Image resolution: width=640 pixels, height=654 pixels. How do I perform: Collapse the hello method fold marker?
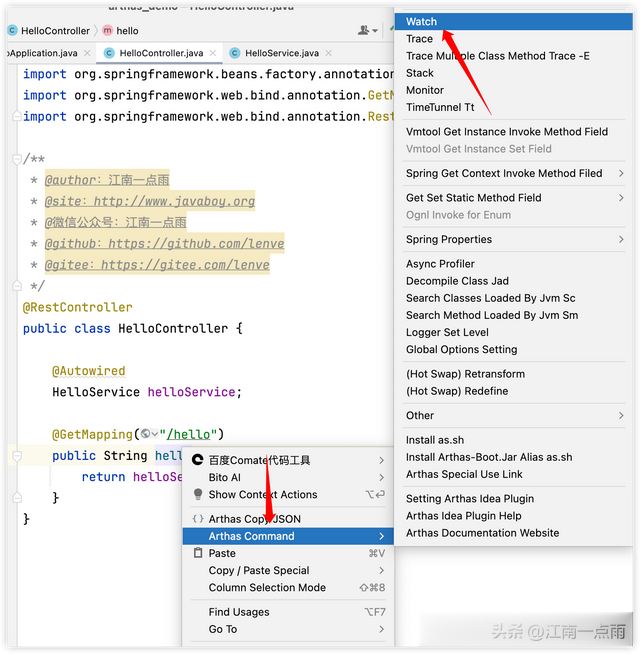click(x=17, y=456)
